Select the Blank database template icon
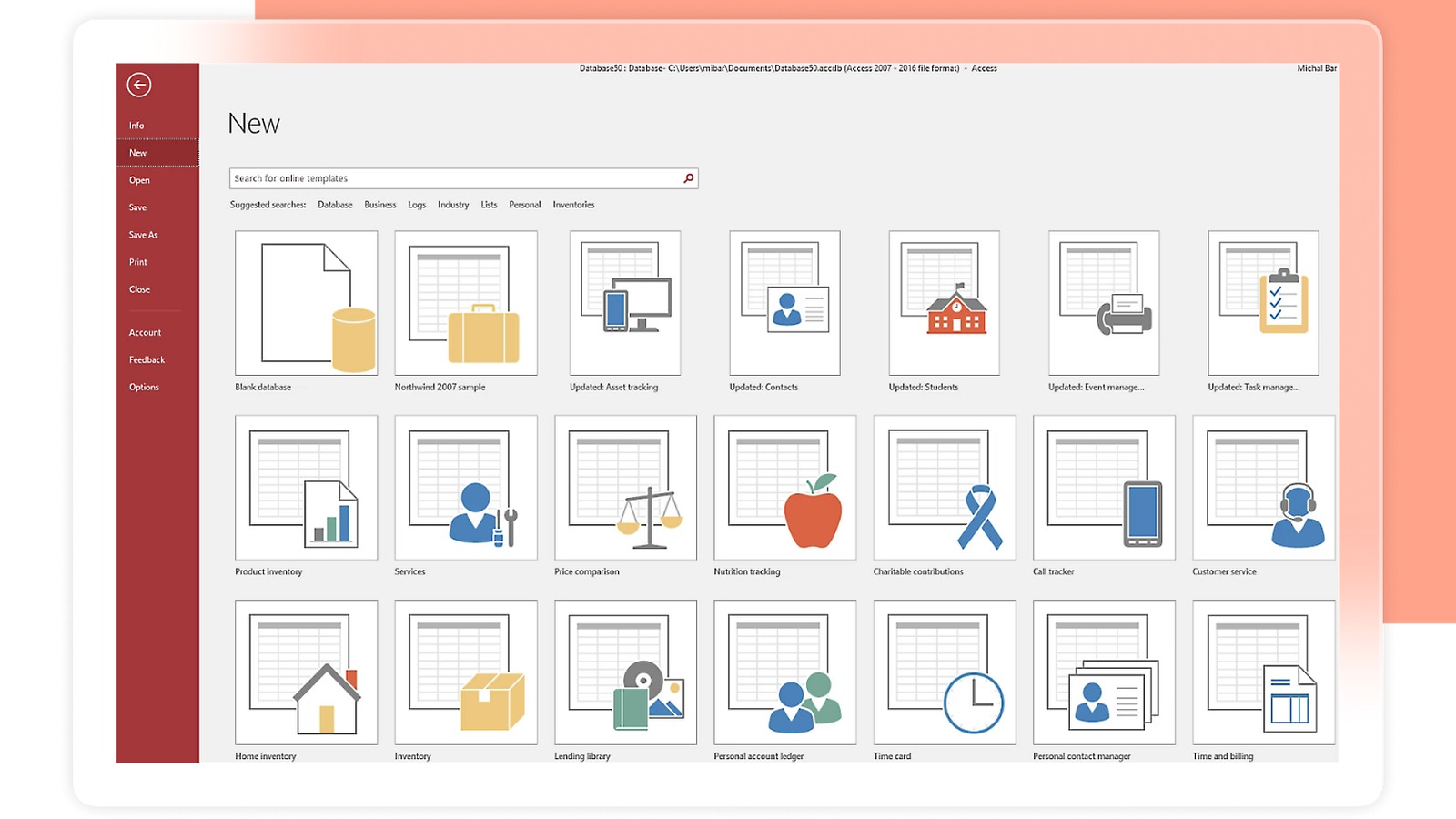Screen dimensions: 1456x819 pos(306,303)
